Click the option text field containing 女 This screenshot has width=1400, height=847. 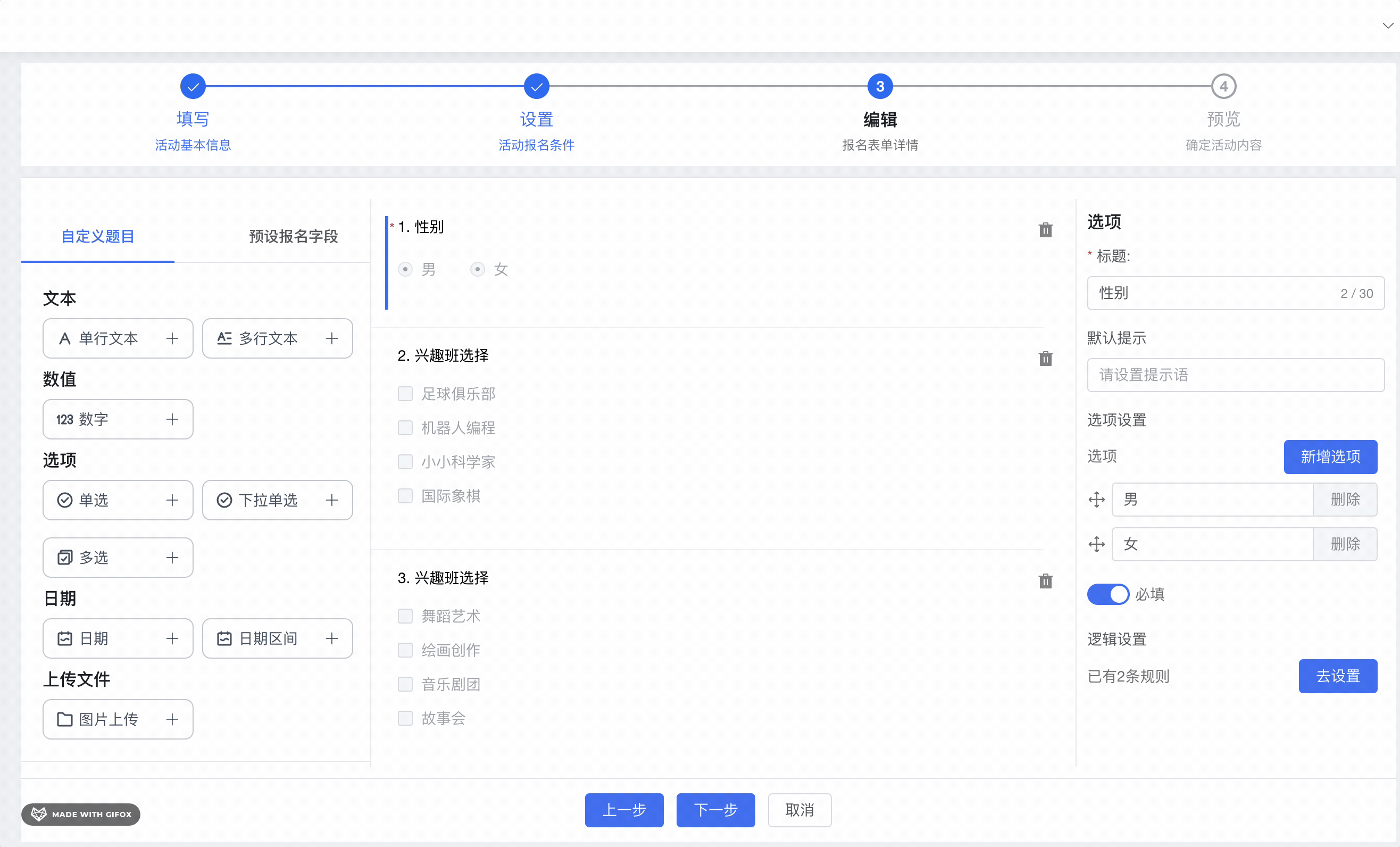1212,544
